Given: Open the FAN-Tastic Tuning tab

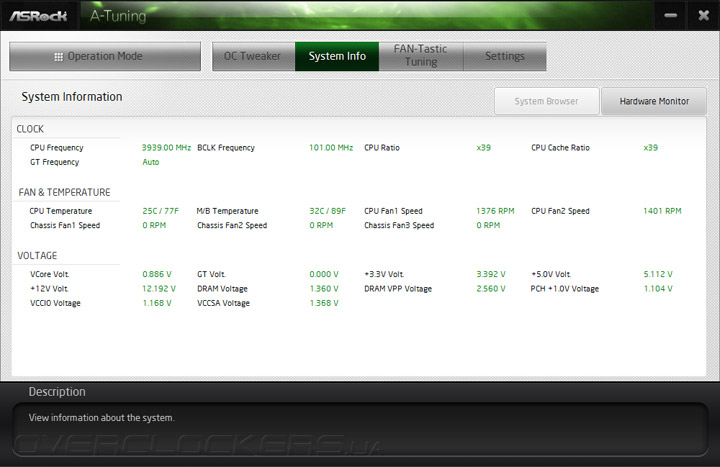Looking at the screenshot, I should click(x=421, y=56).
